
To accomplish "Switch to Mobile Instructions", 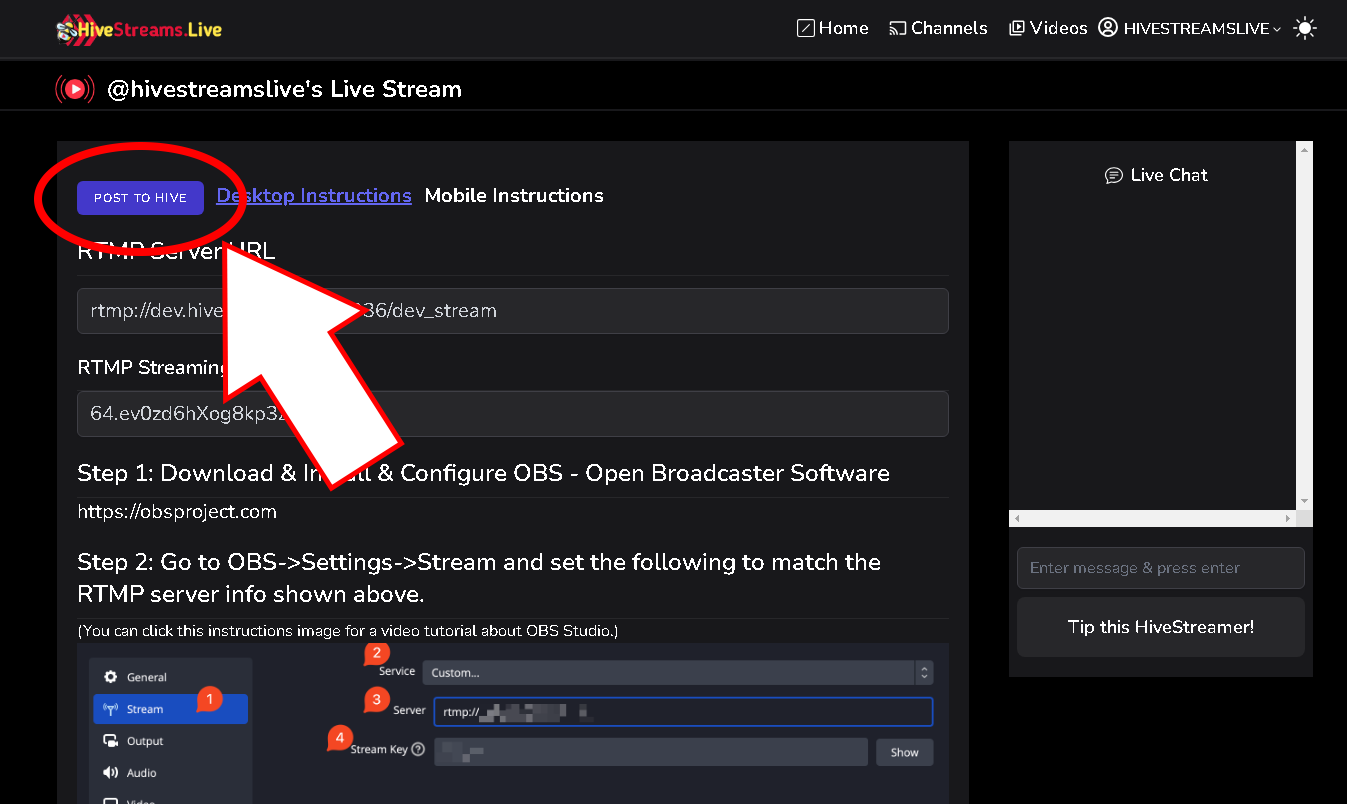I will point(514,195).
